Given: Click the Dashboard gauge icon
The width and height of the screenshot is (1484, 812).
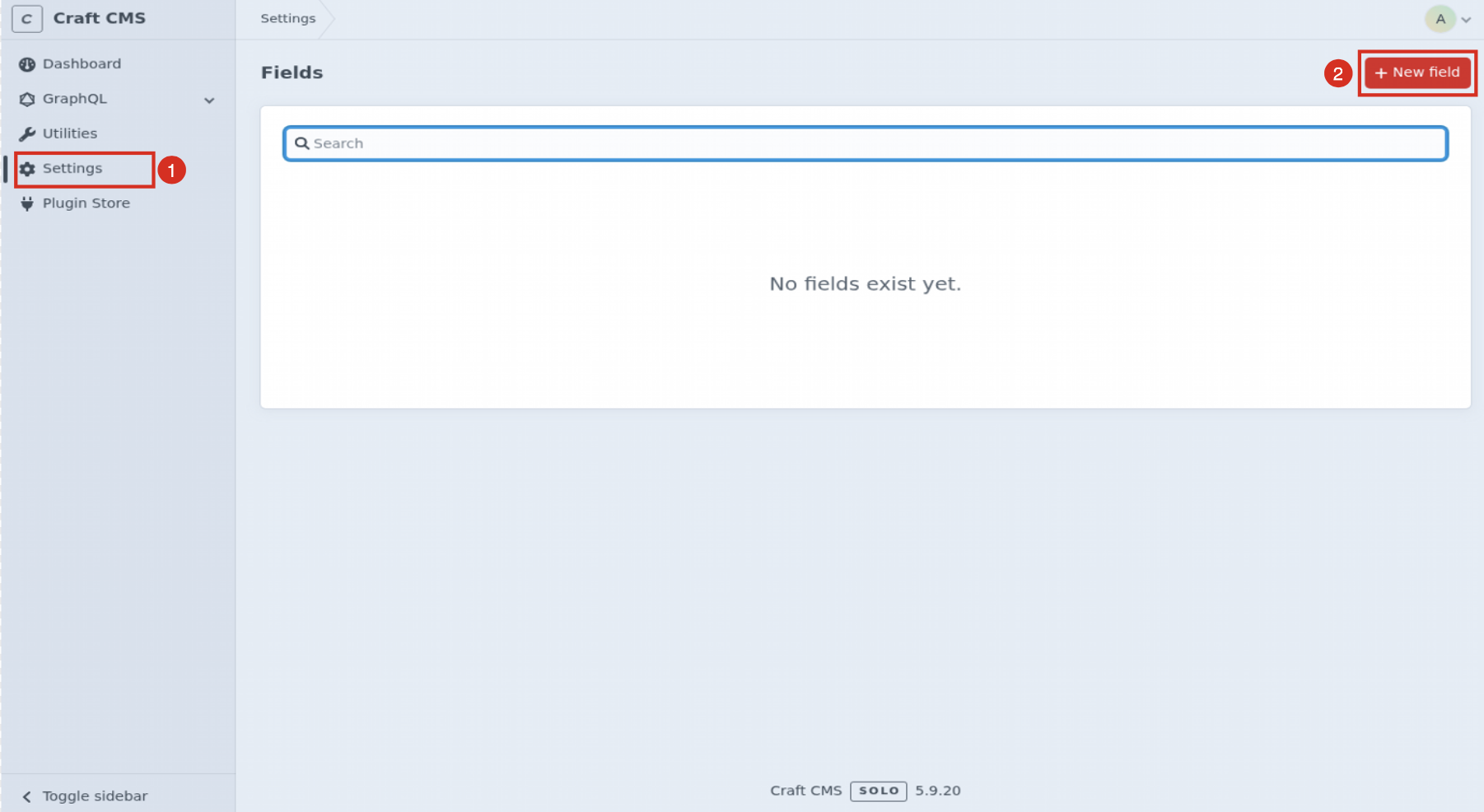Looking at the screenshot, I should pyautogui.click(x=27, y=64).
